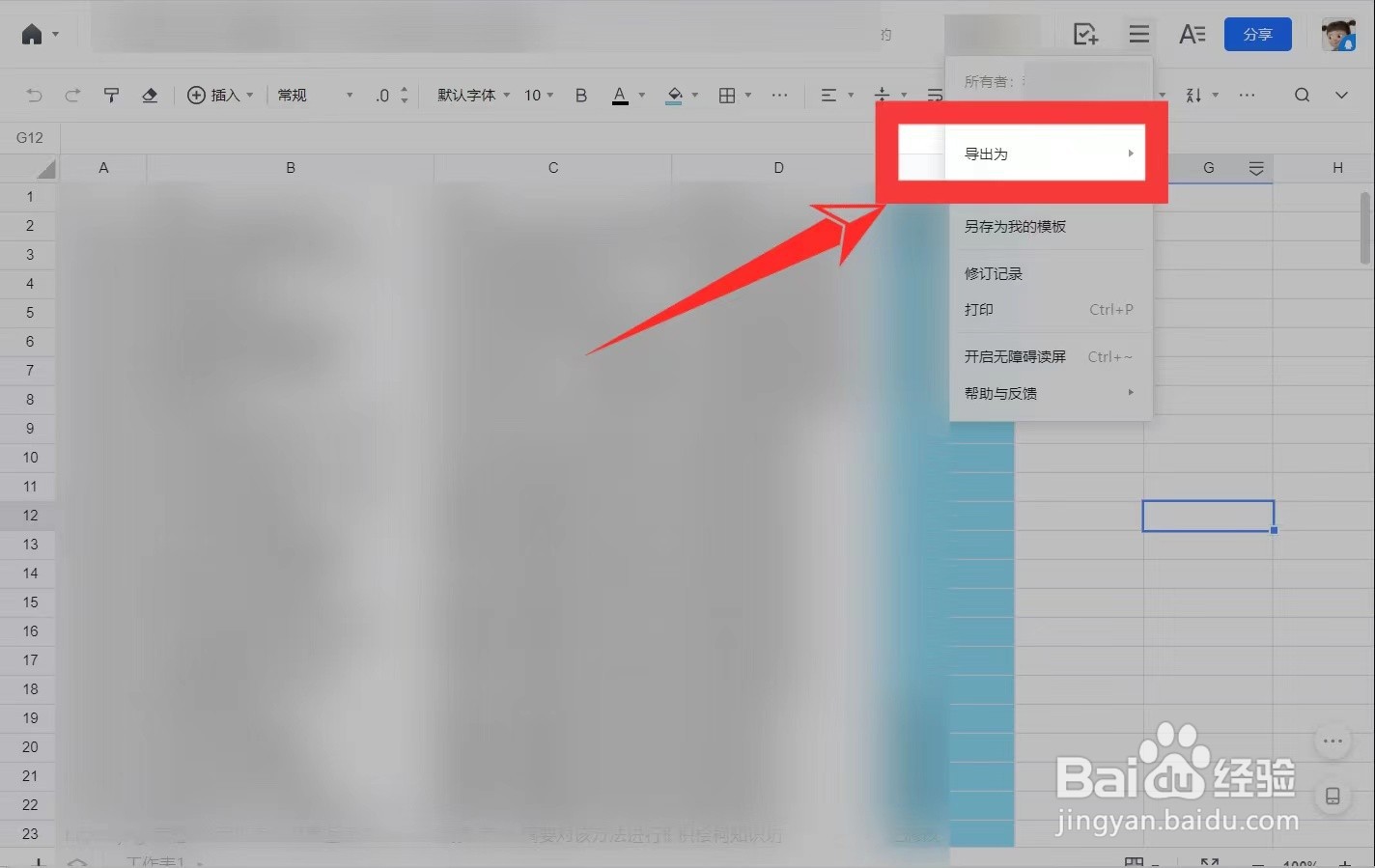Collapse the toolbar with the chevron
The height and width of the screenshot is (868, 1375).
coord(1341,95)
